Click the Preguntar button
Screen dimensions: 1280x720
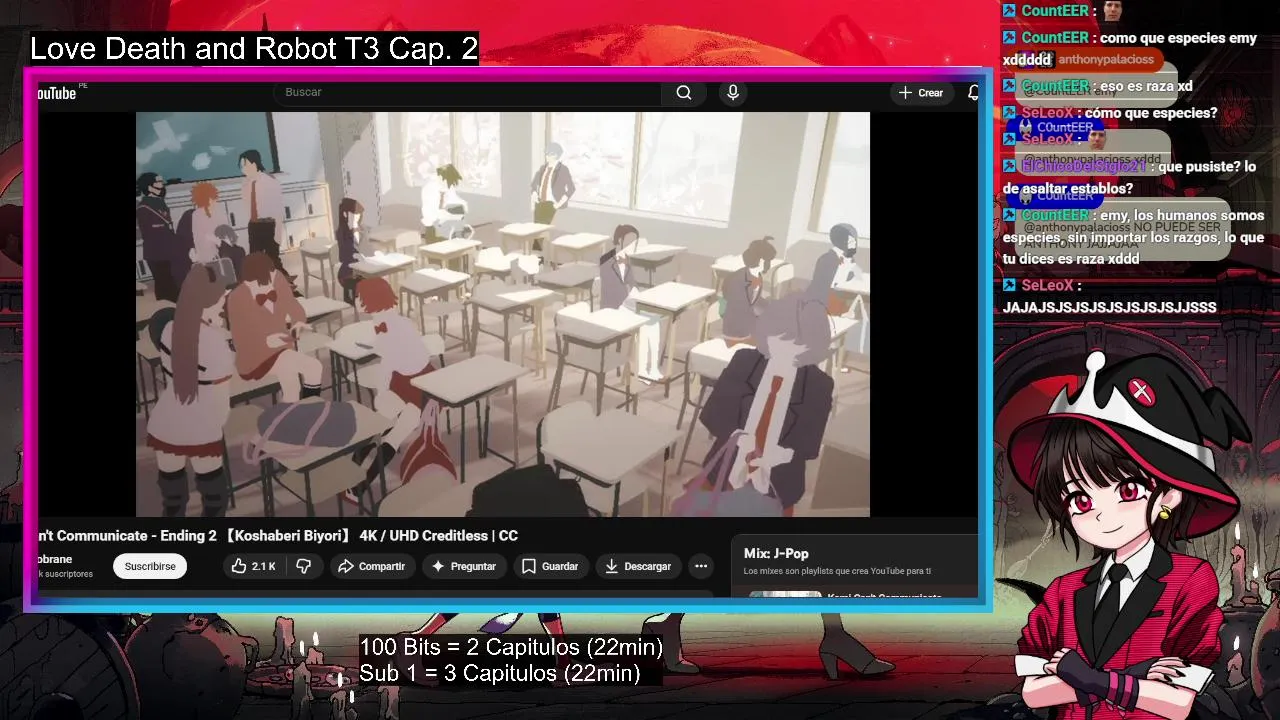pyautogui.click(x=463, y=566)
